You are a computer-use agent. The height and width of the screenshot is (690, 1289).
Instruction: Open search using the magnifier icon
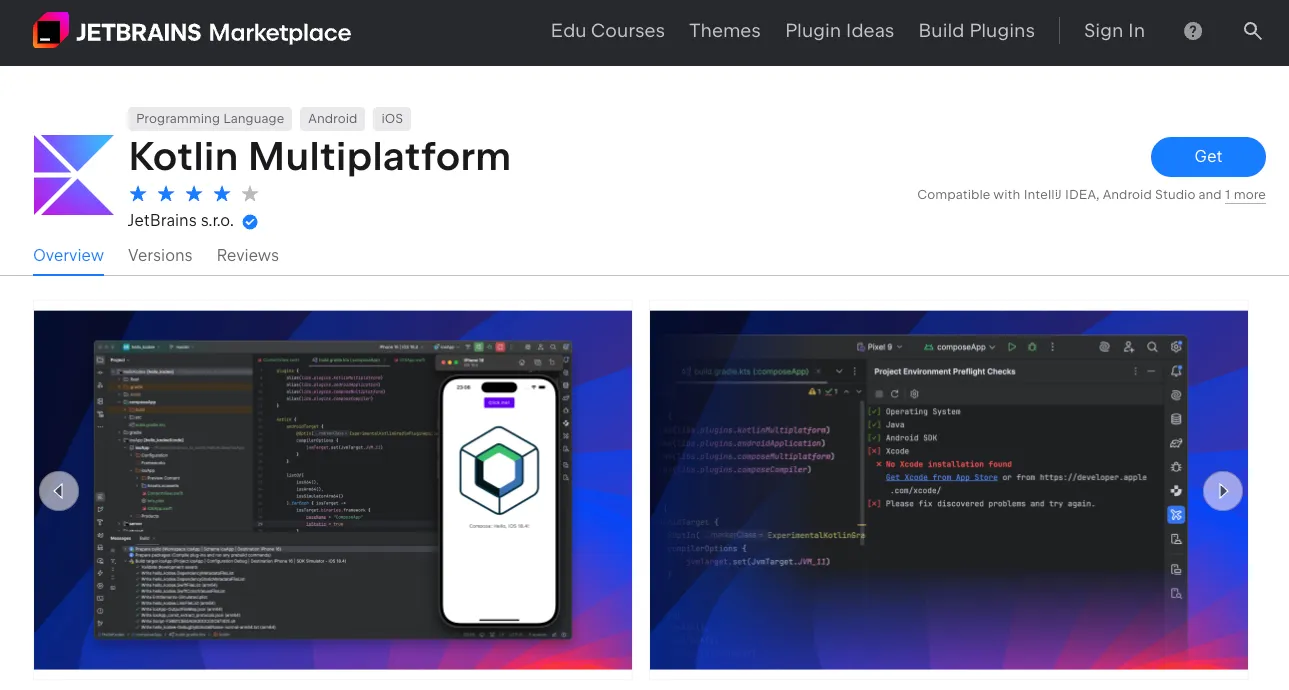coord(1253,31)
